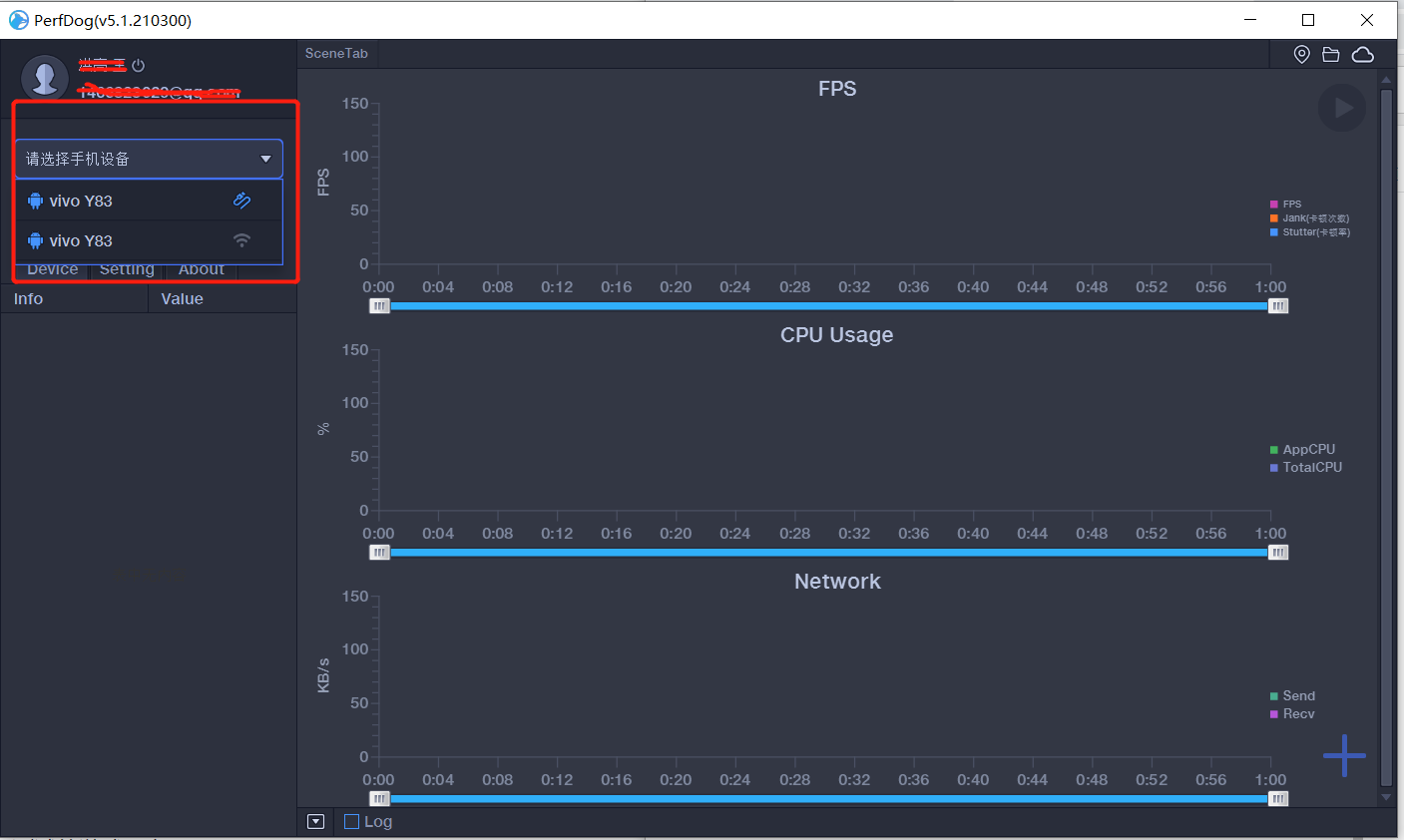Click the Info column header
Viewport: 1404px width, 840px height.
[74, 299]
